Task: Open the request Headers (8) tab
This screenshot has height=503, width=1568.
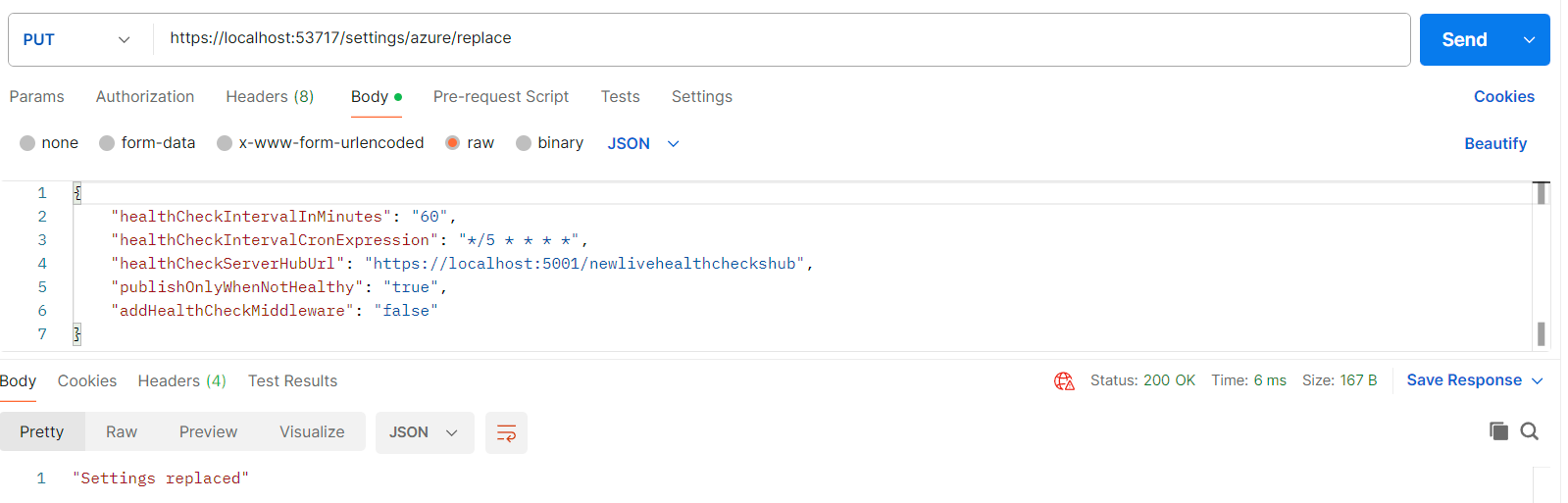Action: pyautogui.click(x=270, y=96)
